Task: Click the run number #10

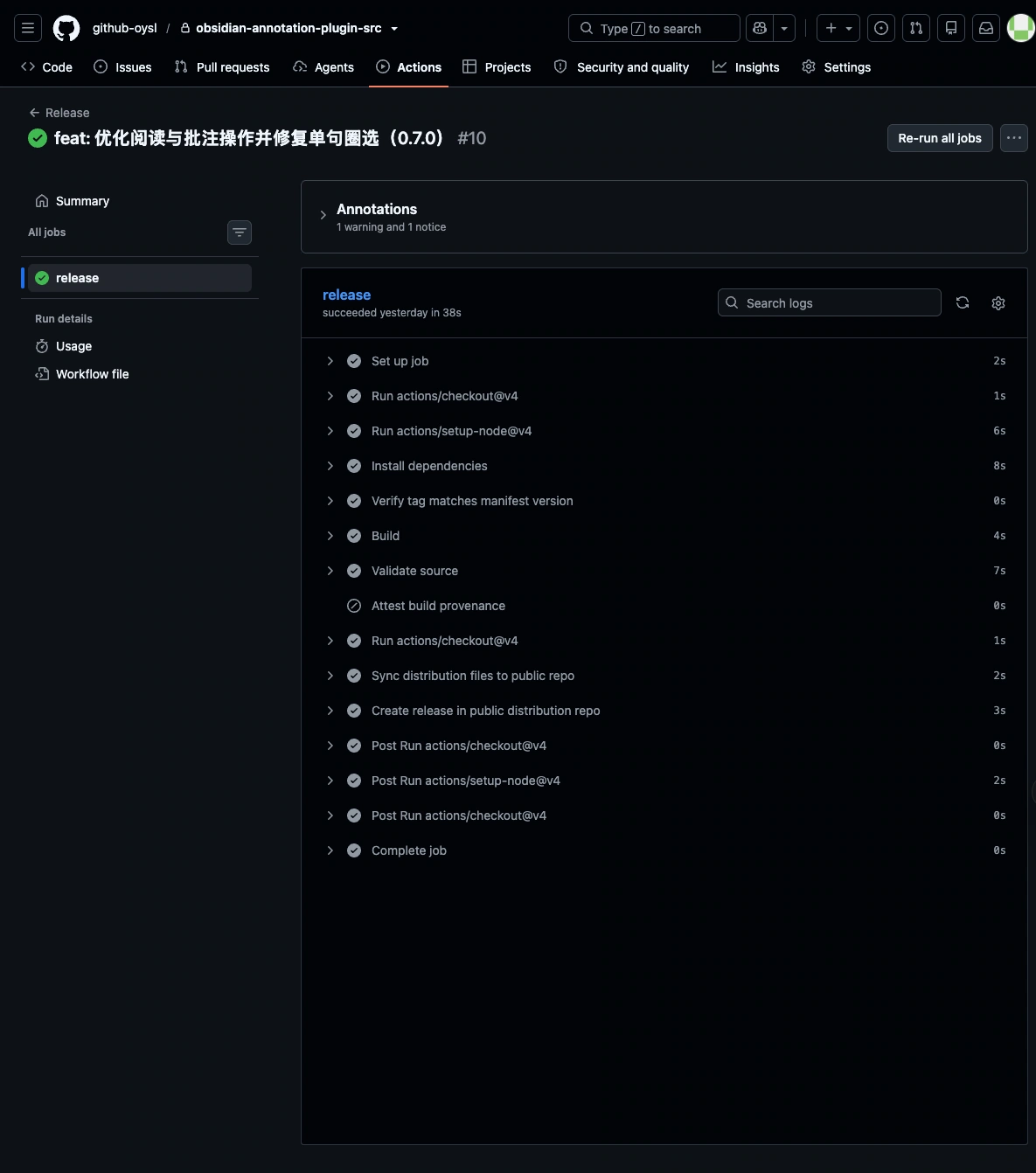Action: pyautogui.click(x=472, y=138)
